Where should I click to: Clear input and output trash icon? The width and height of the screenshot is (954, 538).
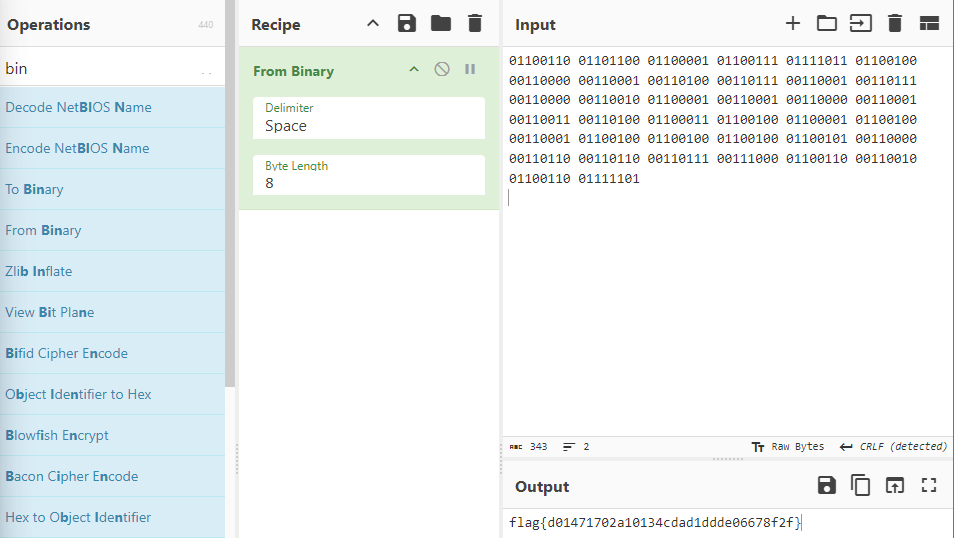894,24
